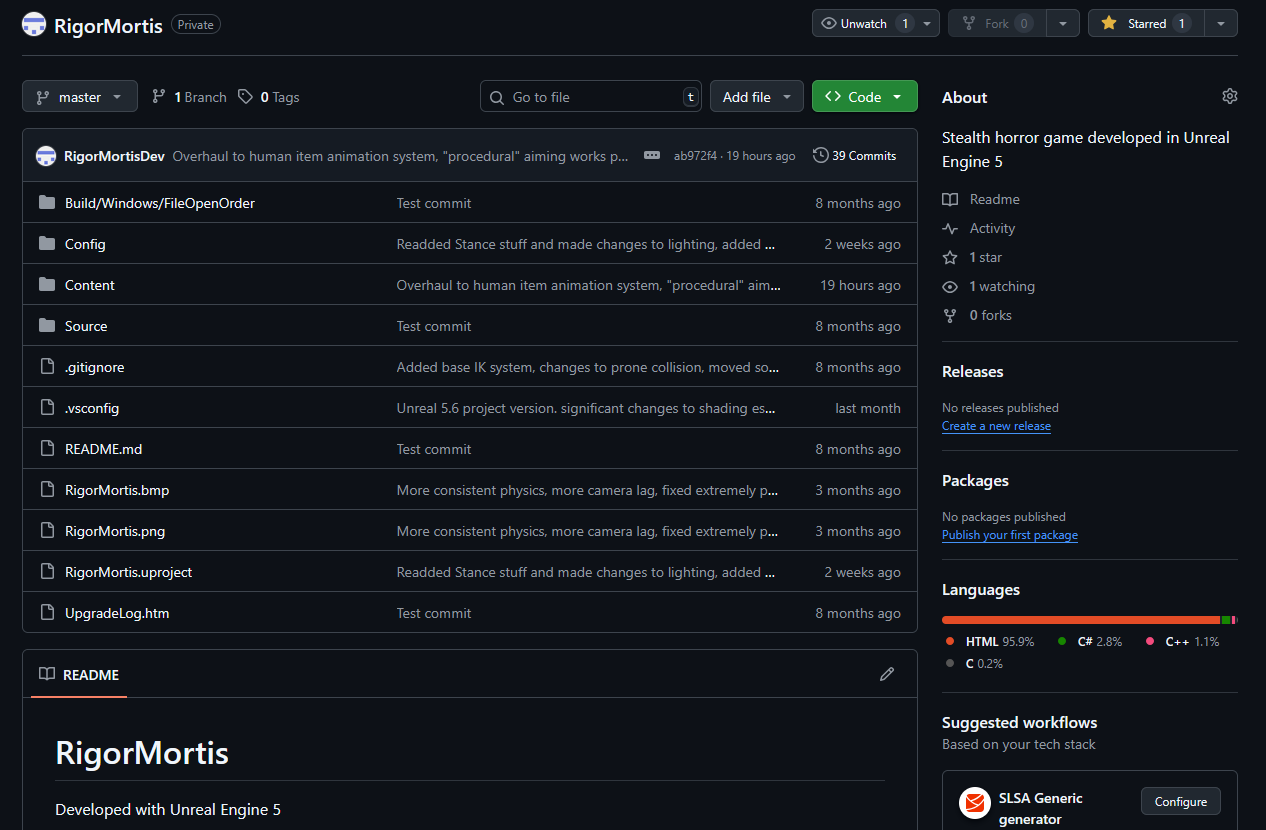Open the 1 Branch link
This screenshot has height=830, width=1266.
tap(189, 97)
